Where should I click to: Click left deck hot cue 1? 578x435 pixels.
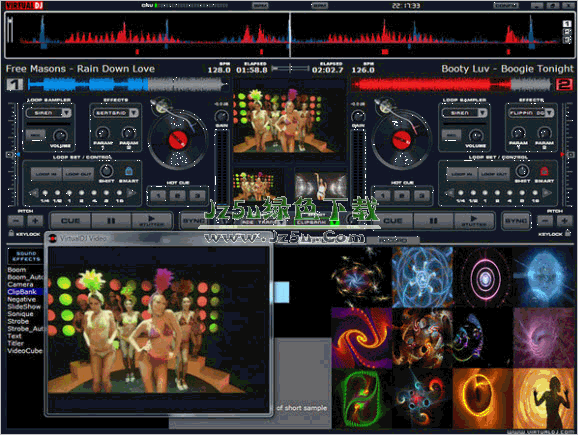(x=159, y=196)
